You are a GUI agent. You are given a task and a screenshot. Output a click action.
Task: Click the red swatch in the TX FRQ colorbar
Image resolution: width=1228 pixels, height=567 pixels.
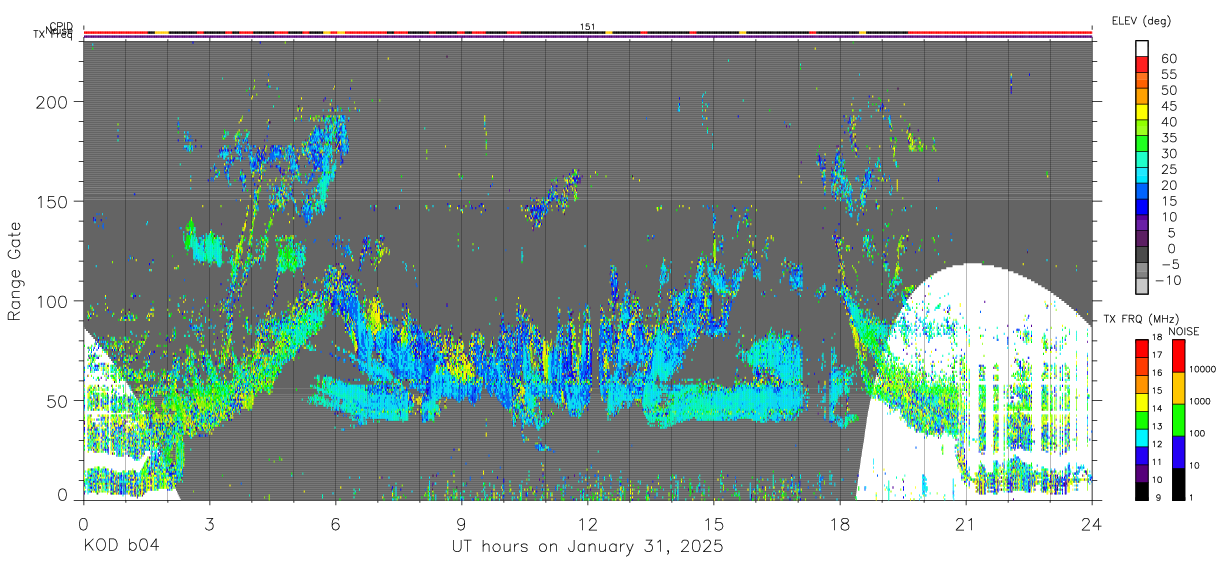pos(1142,347)
